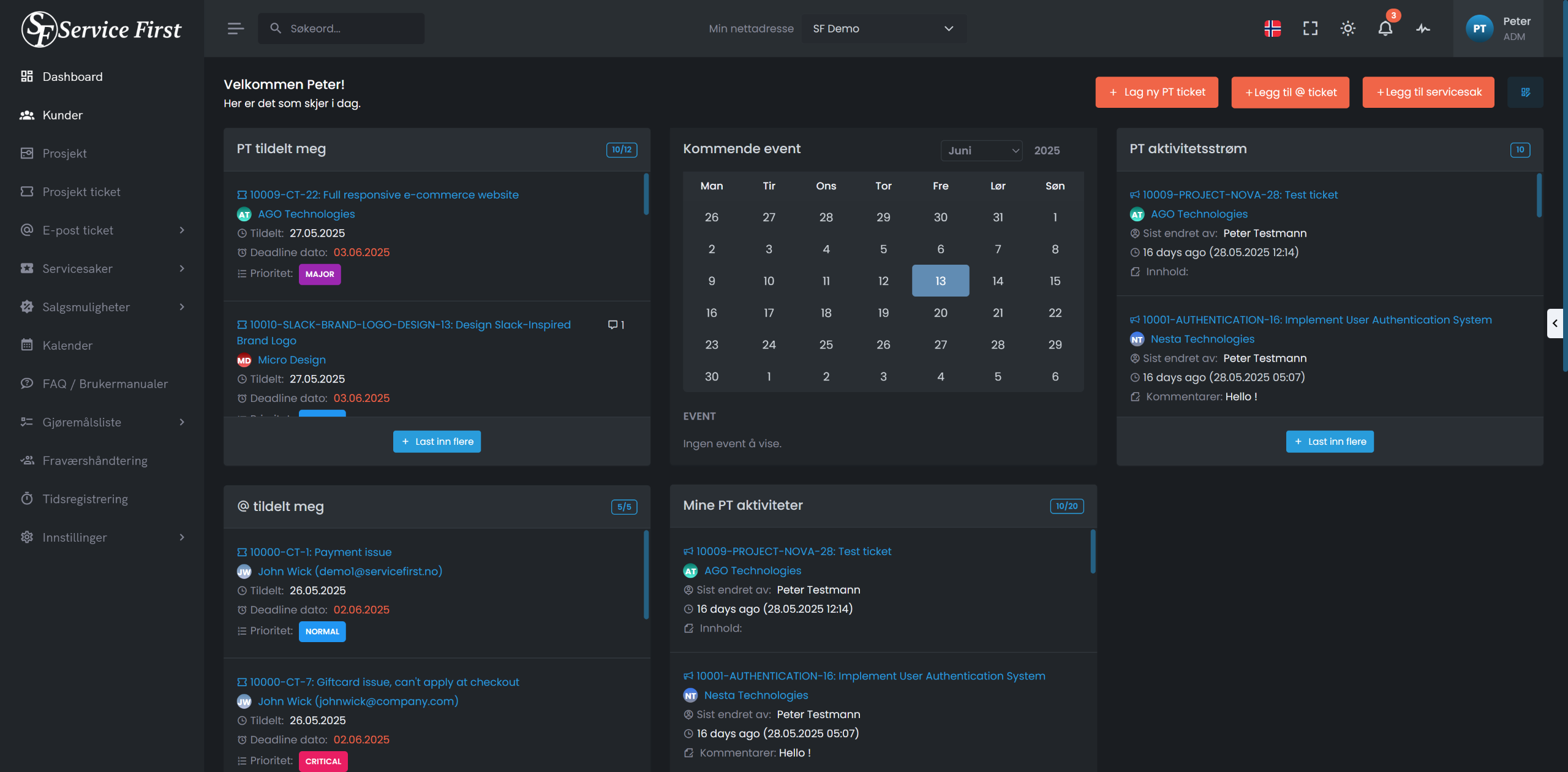Viewport: 1568px width, 772px height.
Task: Collapse the right side panel arrow
Action: pyautogui.click(x=1555, y=323)
